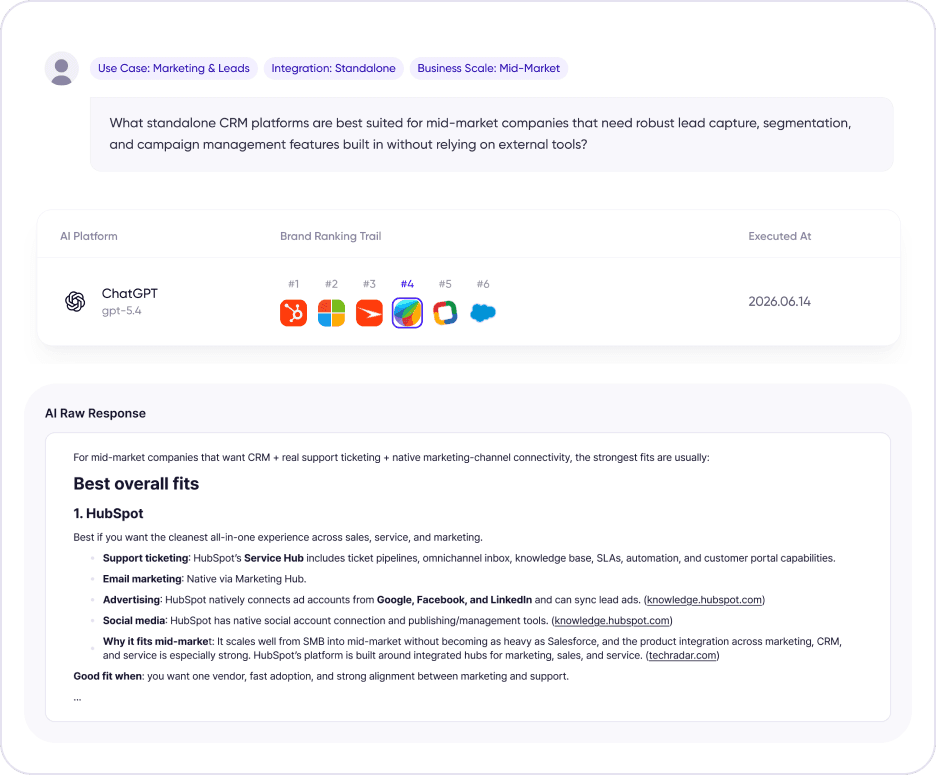This screenshot has height=775, width=936.
Task: Open the knowledge.hubspot.com link in the Advertising bullet
Action: pyautogui.click(x=704, y=600)
